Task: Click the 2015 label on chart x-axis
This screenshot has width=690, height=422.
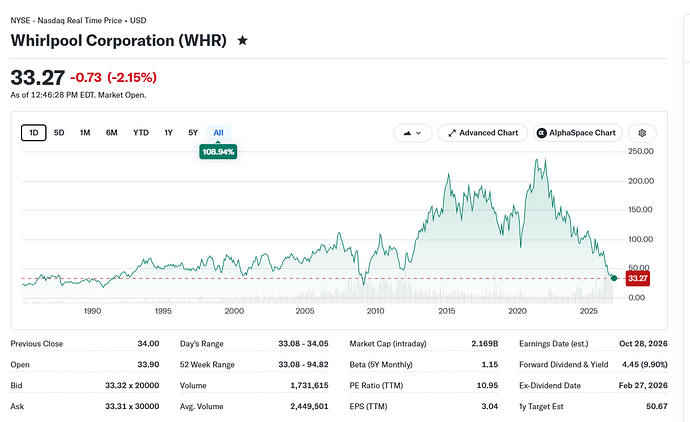Action: 447,311
